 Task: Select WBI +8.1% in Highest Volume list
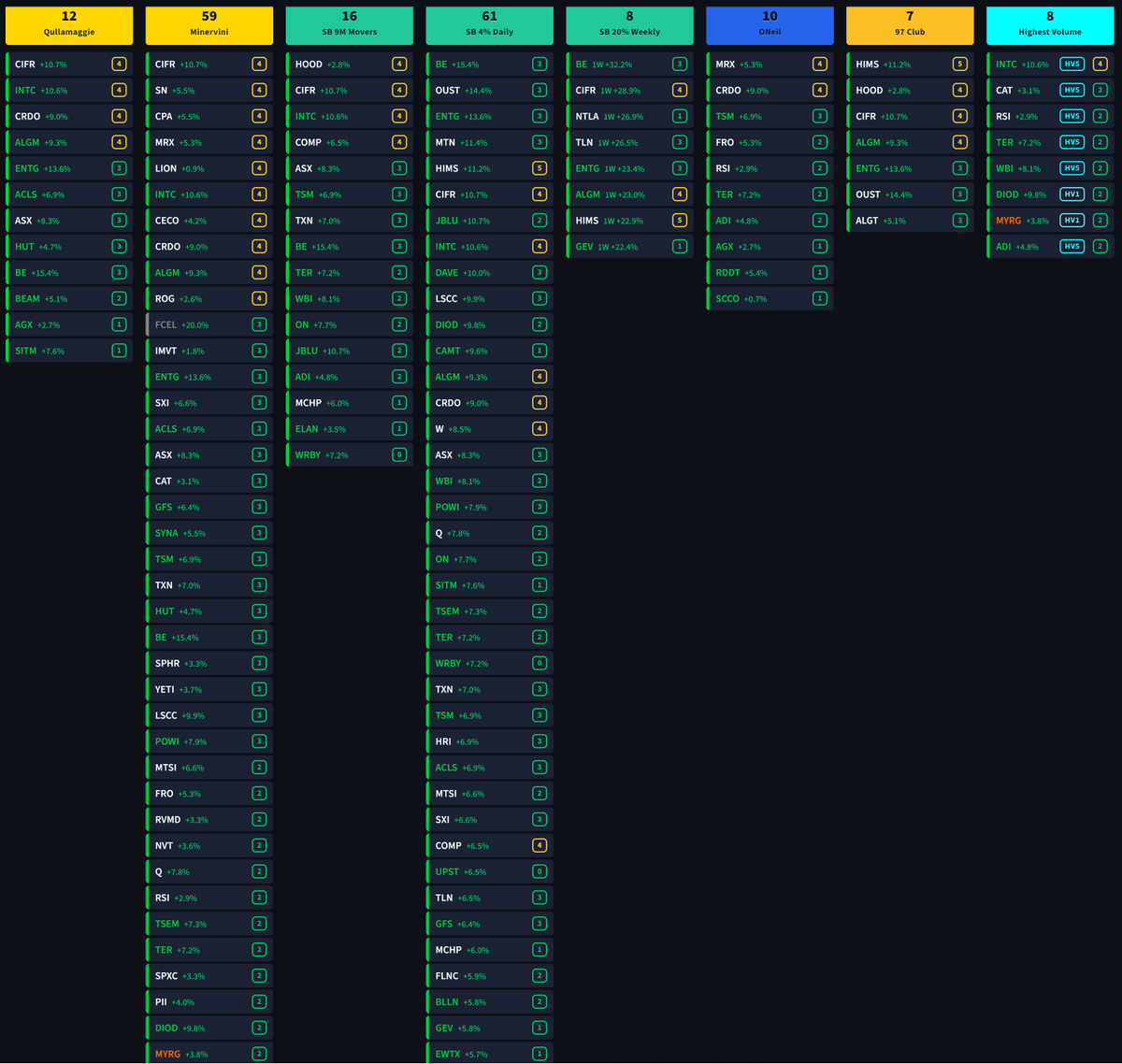point(1051,168)
